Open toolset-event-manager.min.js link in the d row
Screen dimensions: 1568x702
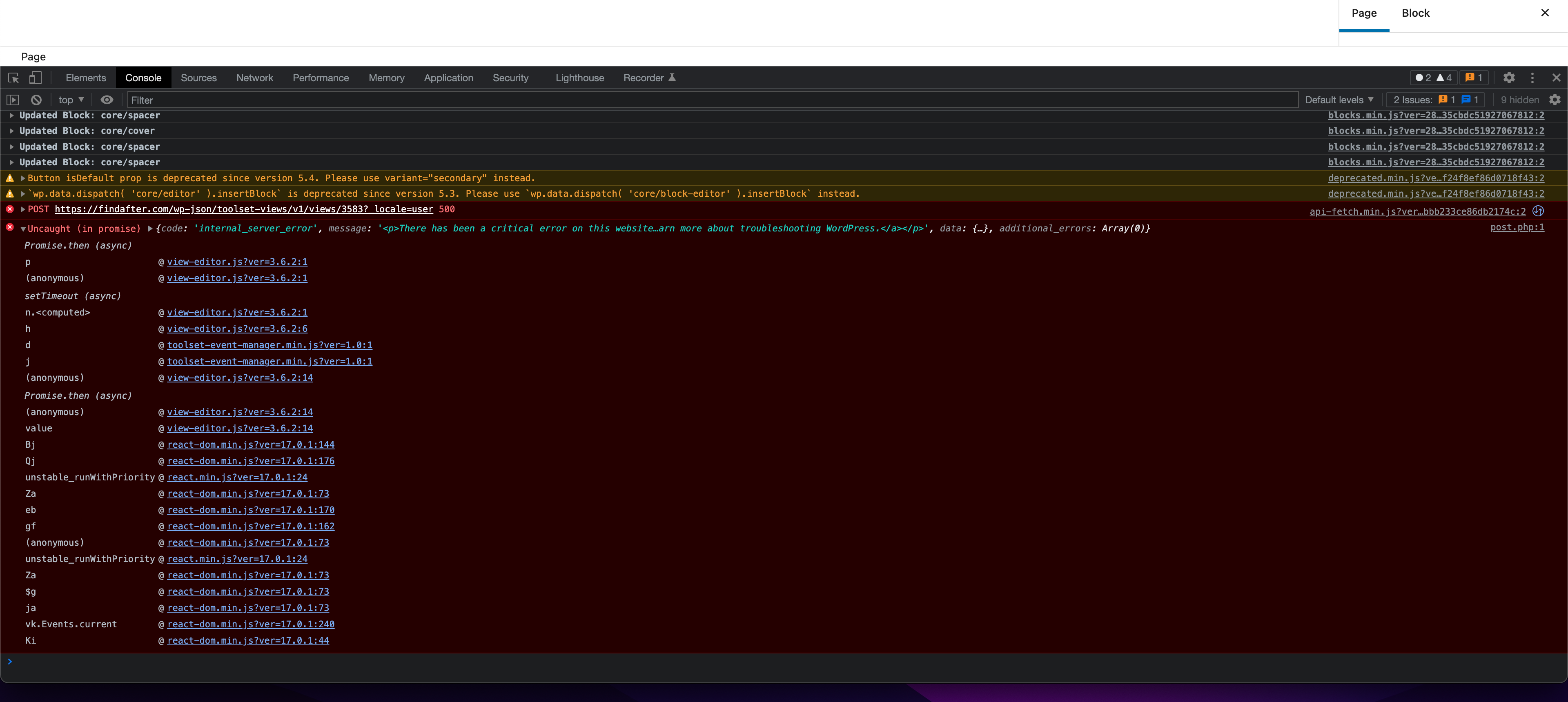269,345
